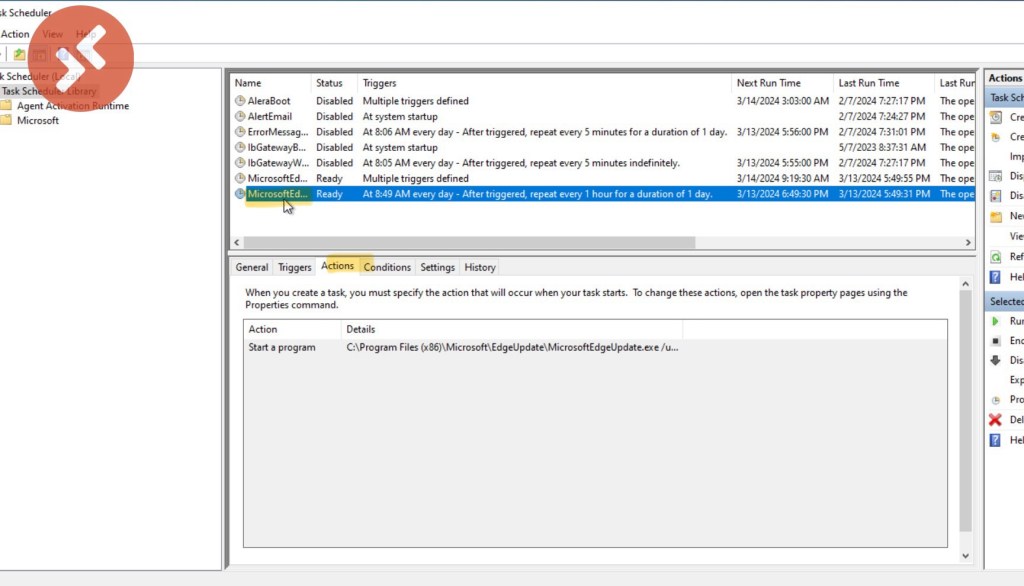Click the Disable down-arrow icon
The image size is (1024, 586).
tap(995, 360)
